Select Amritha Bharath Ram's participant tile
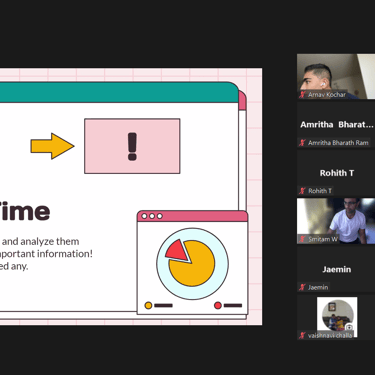 336,125
